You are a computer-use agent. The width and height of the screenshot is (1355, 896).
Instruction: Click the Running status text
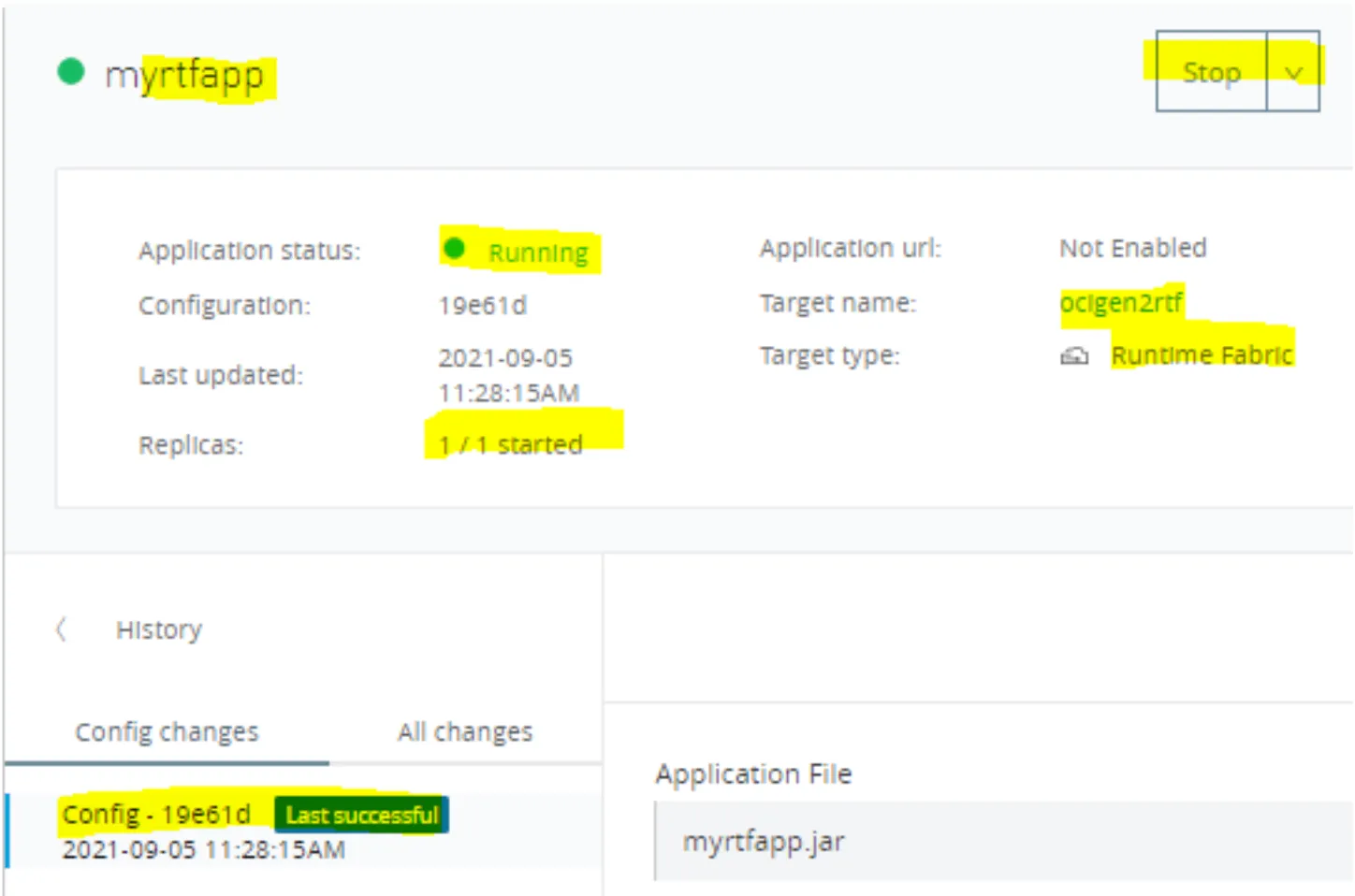pos(538,253)
